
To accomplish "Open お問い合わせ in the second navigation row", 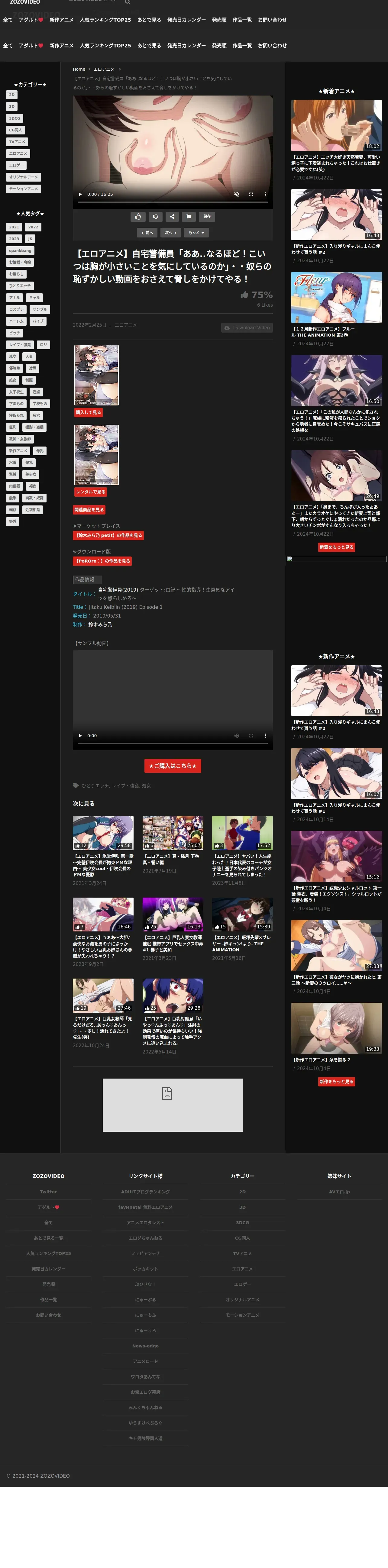I will [272, 46].
